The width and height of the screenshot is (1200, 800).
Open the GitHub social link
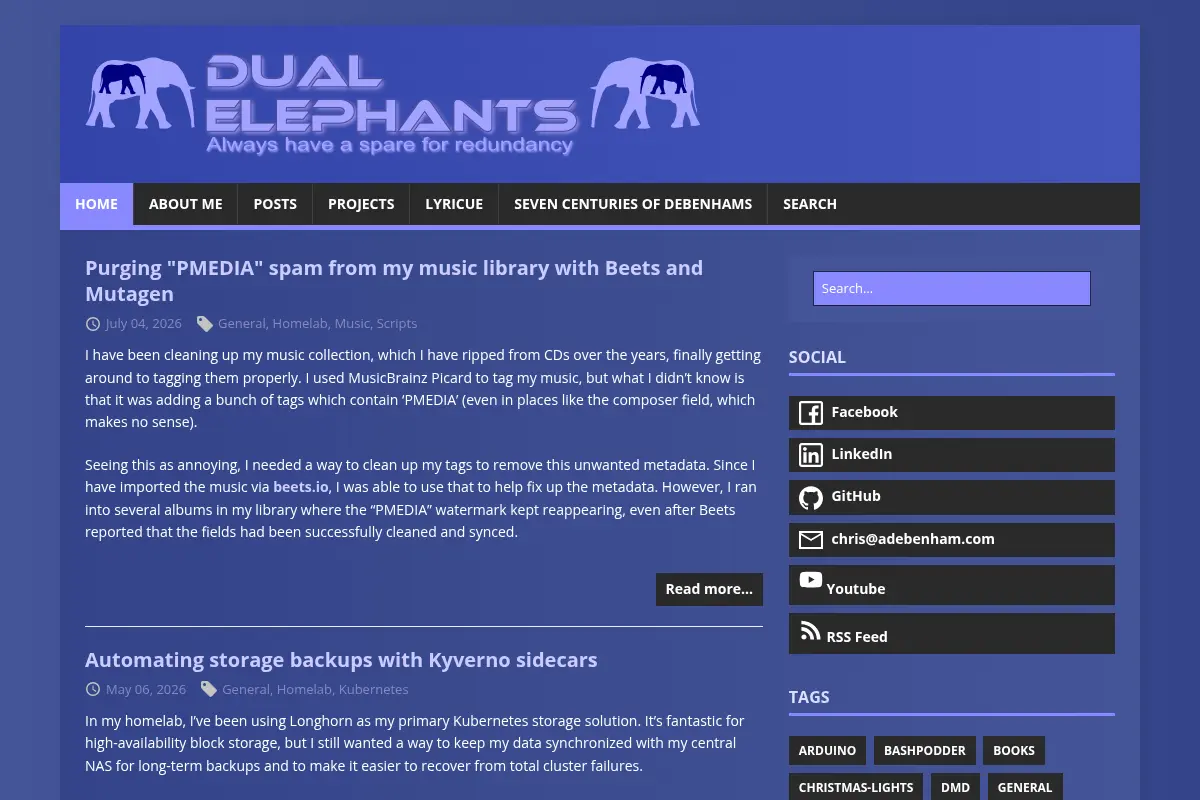pyautogui.click(x=952, y=497)
